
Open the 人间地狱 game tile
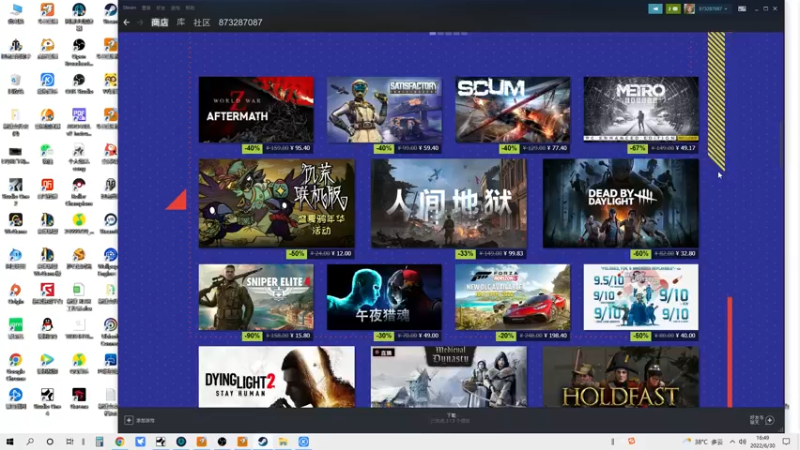pos(449,203)
